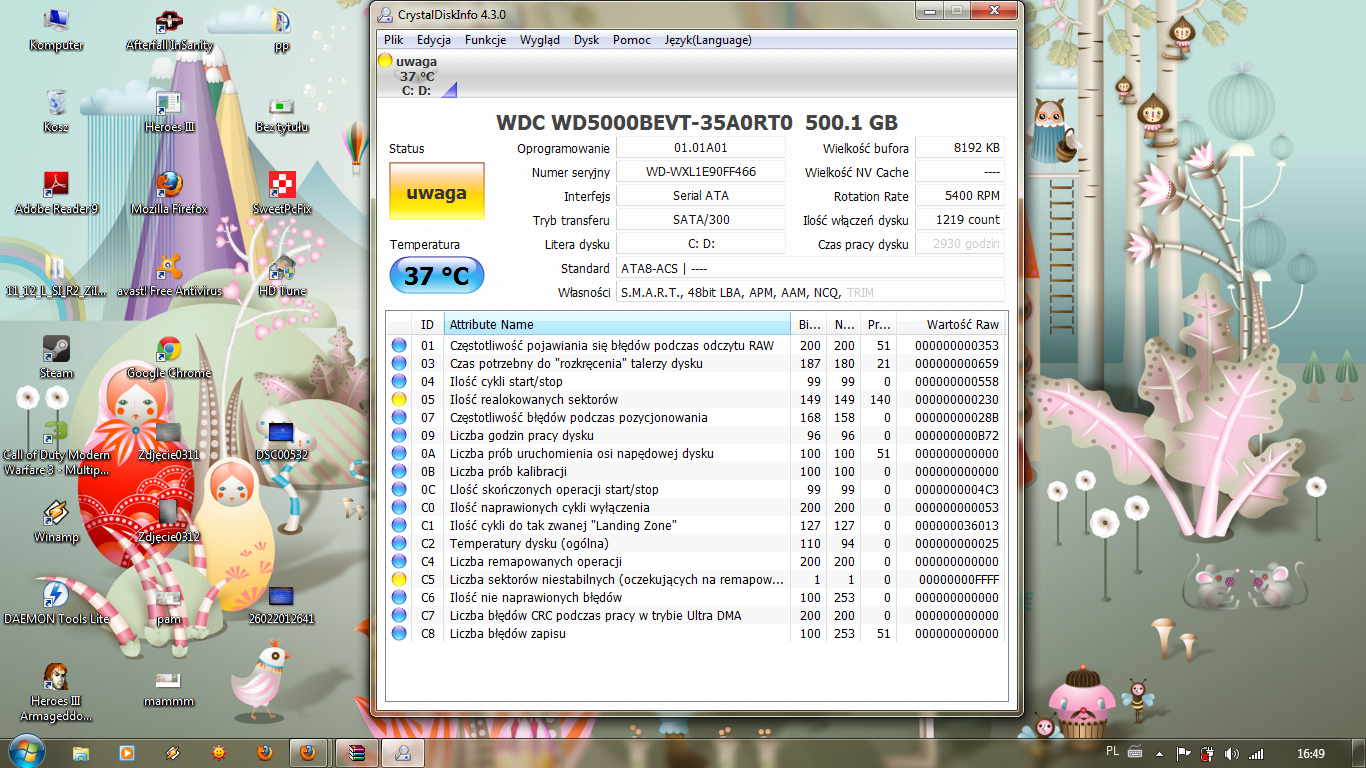Open the Wygląd menu
Screen dimensions: 1366x768
pyautogui.click(x=540, y=40)
